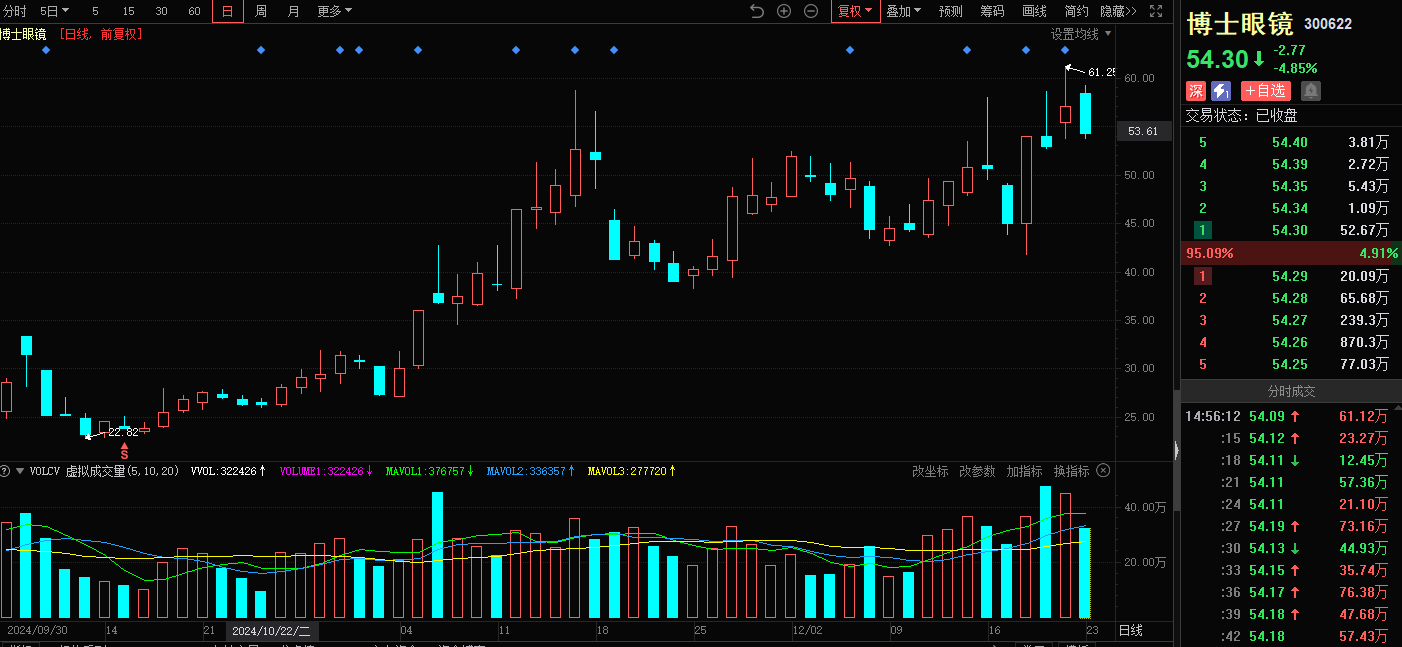Hide the side panel via 隐藏>>

[1118, 11]
